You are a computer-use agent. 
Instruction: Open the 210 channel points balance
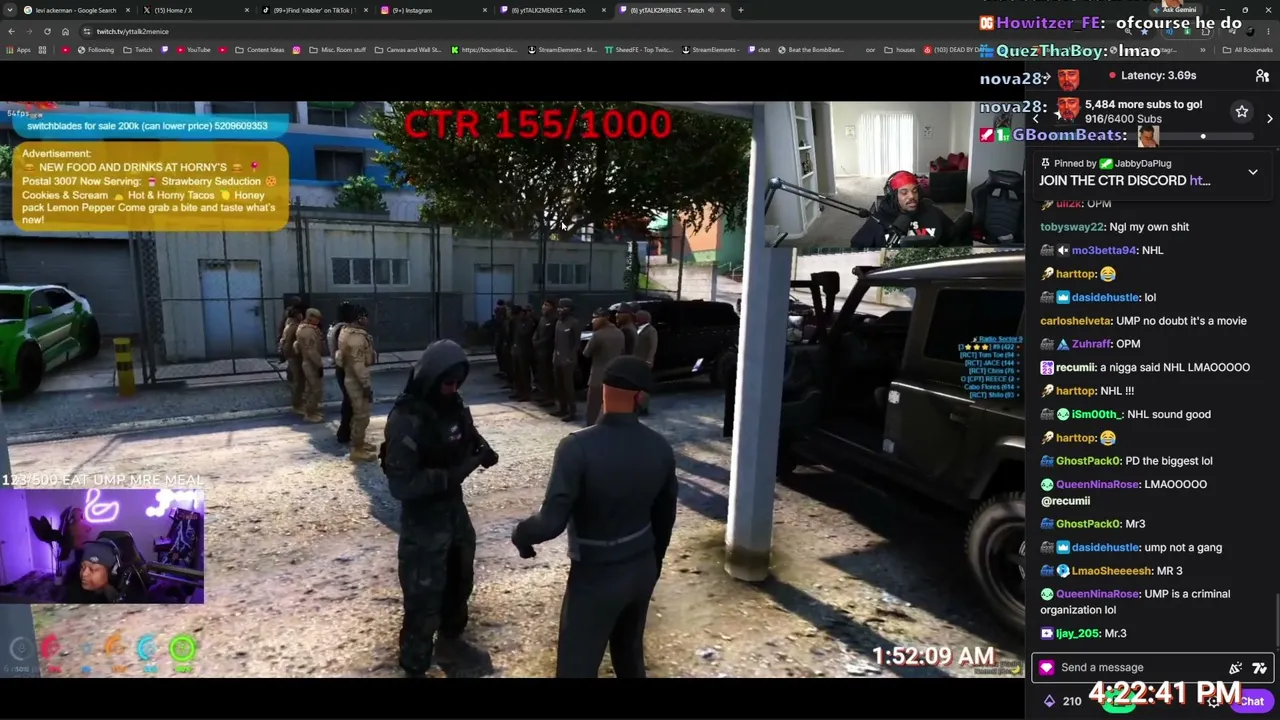coord(1062,701)
